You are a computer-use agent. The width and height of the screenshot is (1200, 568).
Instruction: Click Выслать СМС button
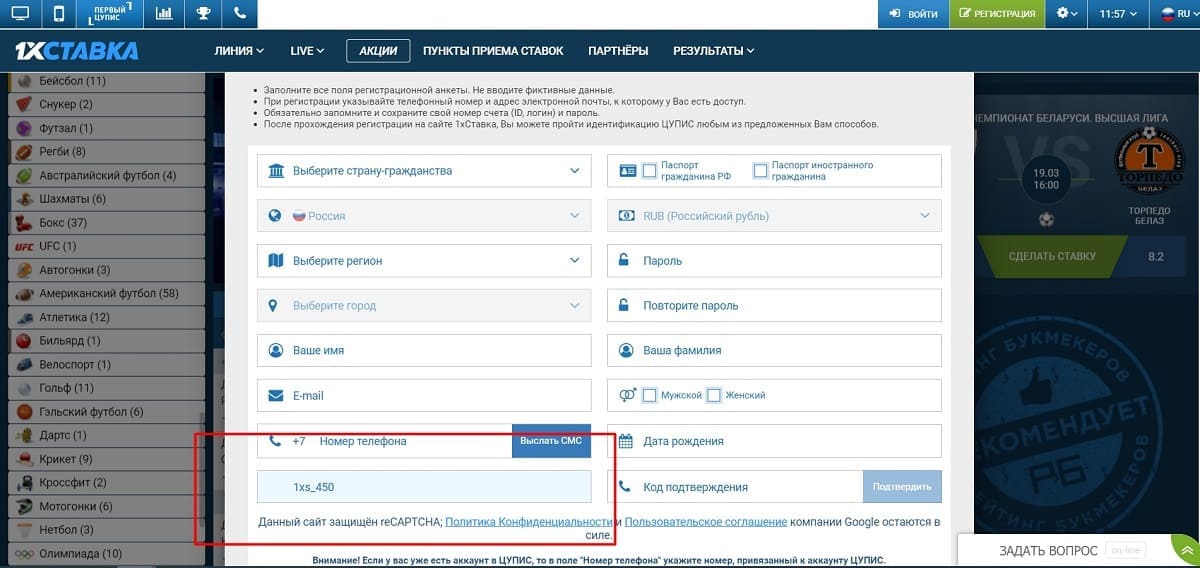(x=551, y=441)
